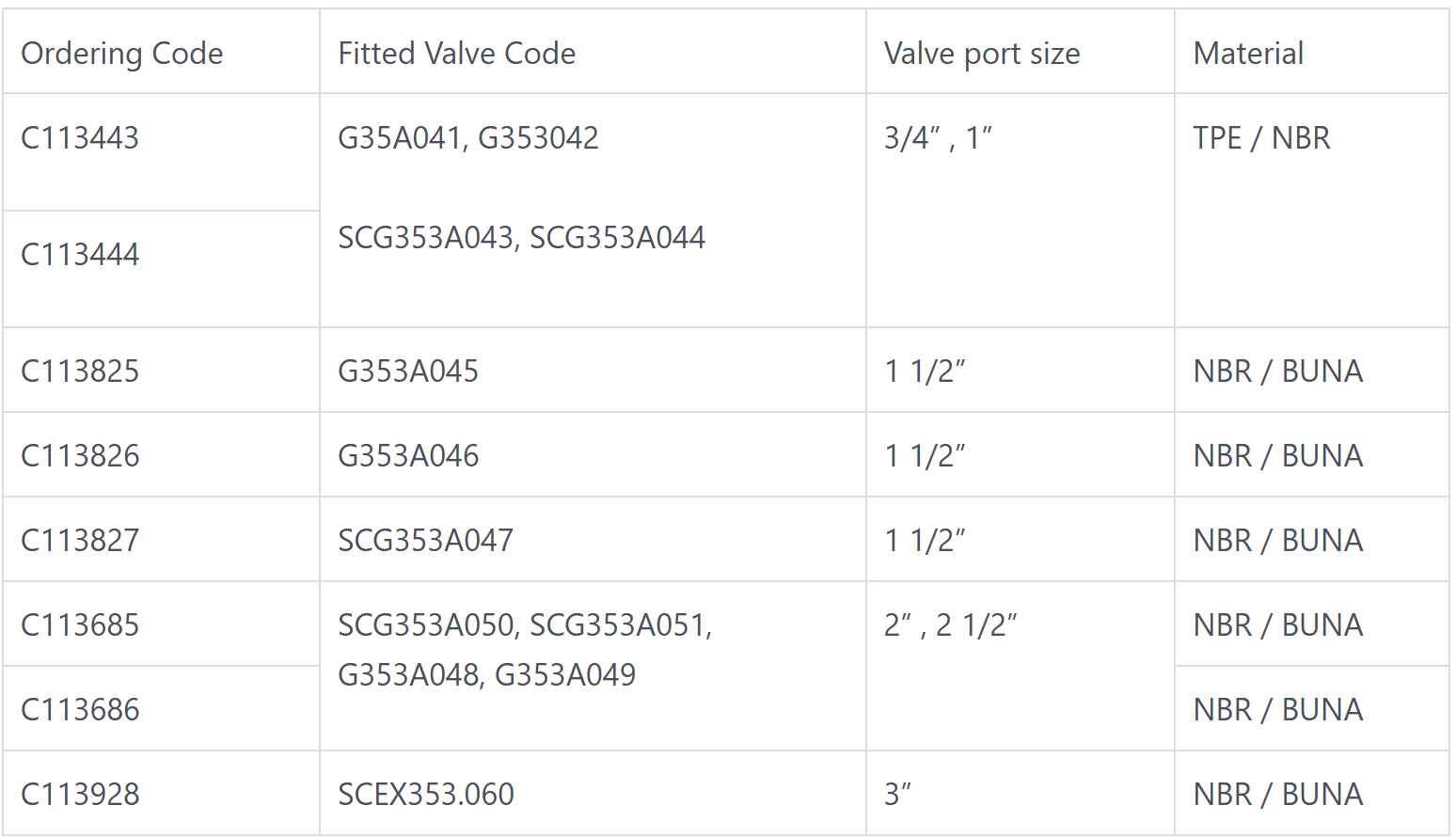Select ordering code C113825
The height and width of the screenshot is (837, 1456).
[80, 371]
